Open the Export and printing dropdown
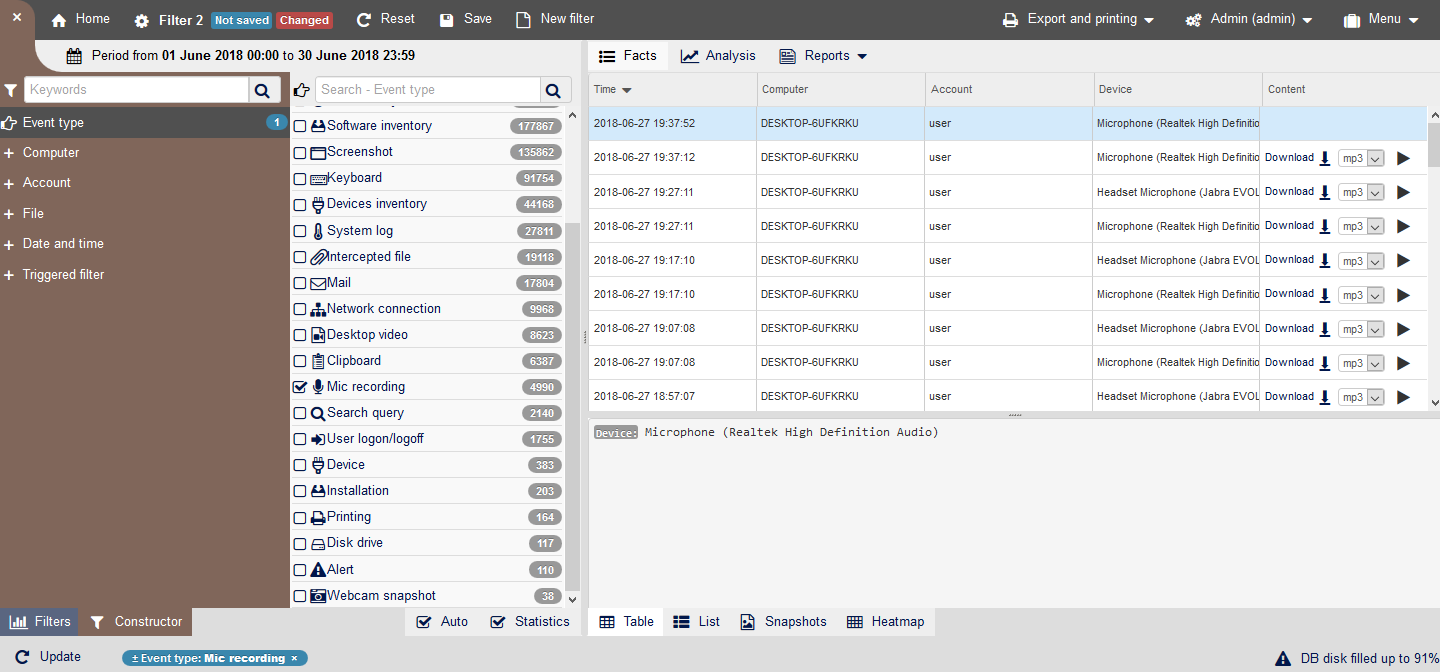This screenshot has height=672, width=1440. 1078,20
